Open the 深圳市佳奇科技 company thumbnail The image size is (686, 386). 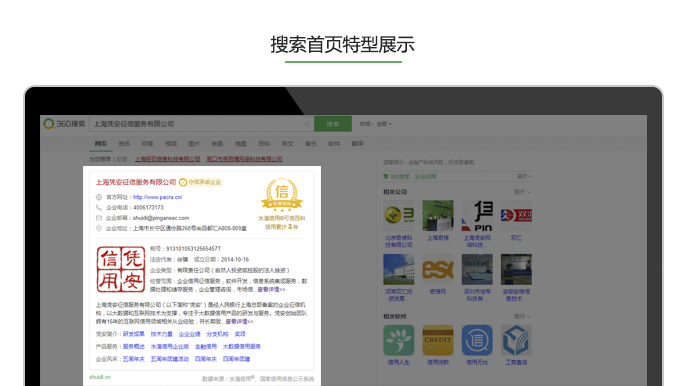tap(477, 269)
